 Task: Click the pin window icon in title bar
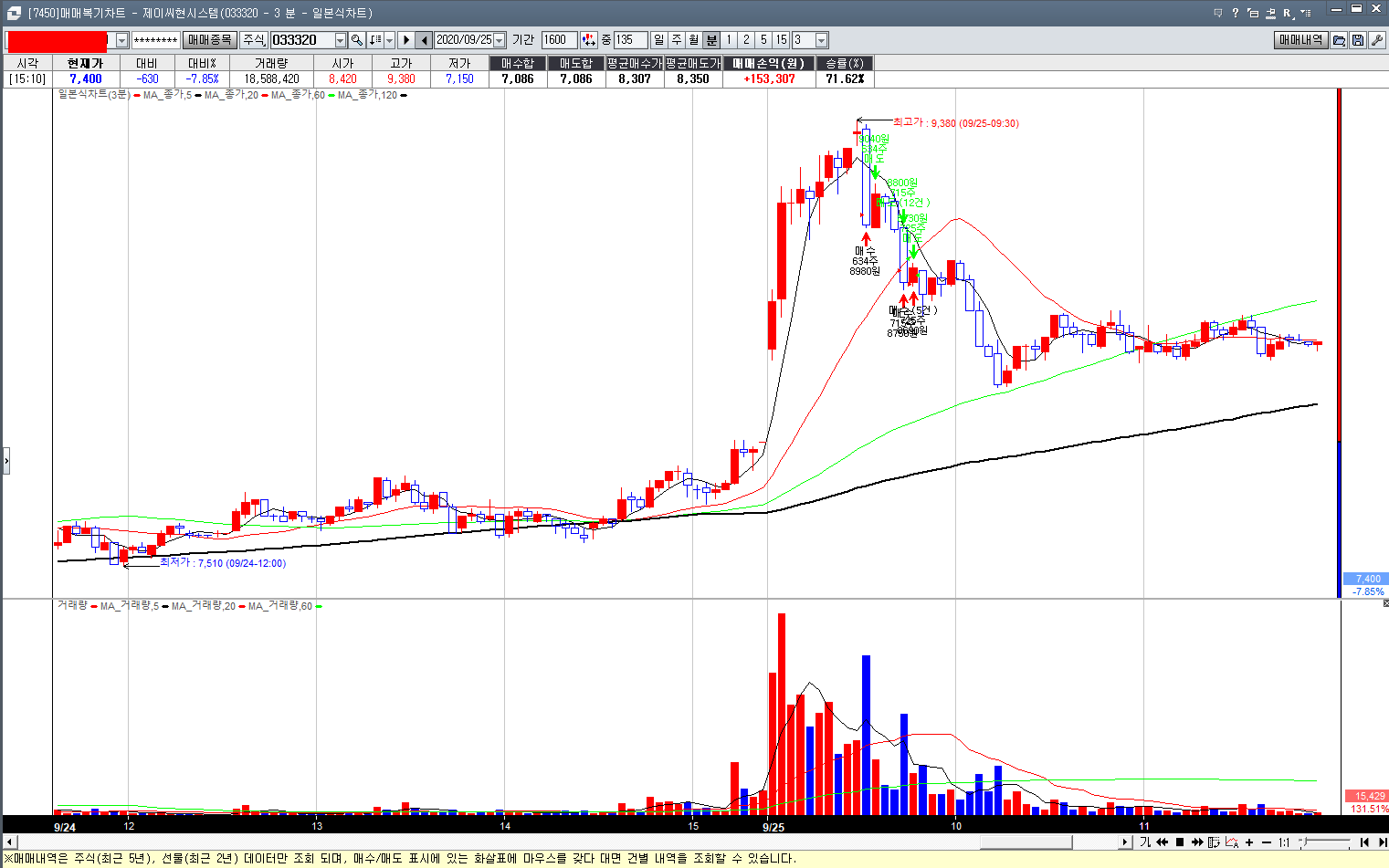coord(1270,13)
